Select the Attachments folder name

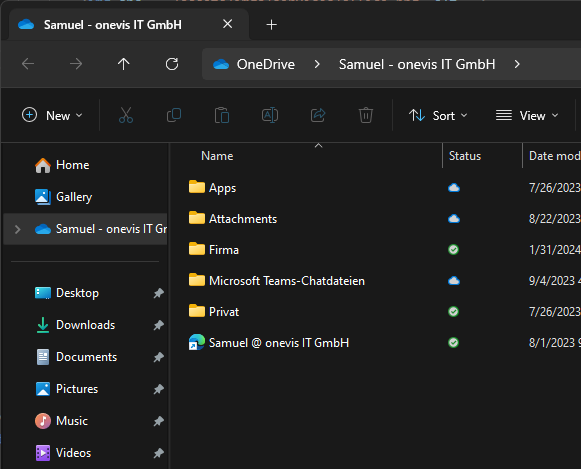tap(243, 219)
